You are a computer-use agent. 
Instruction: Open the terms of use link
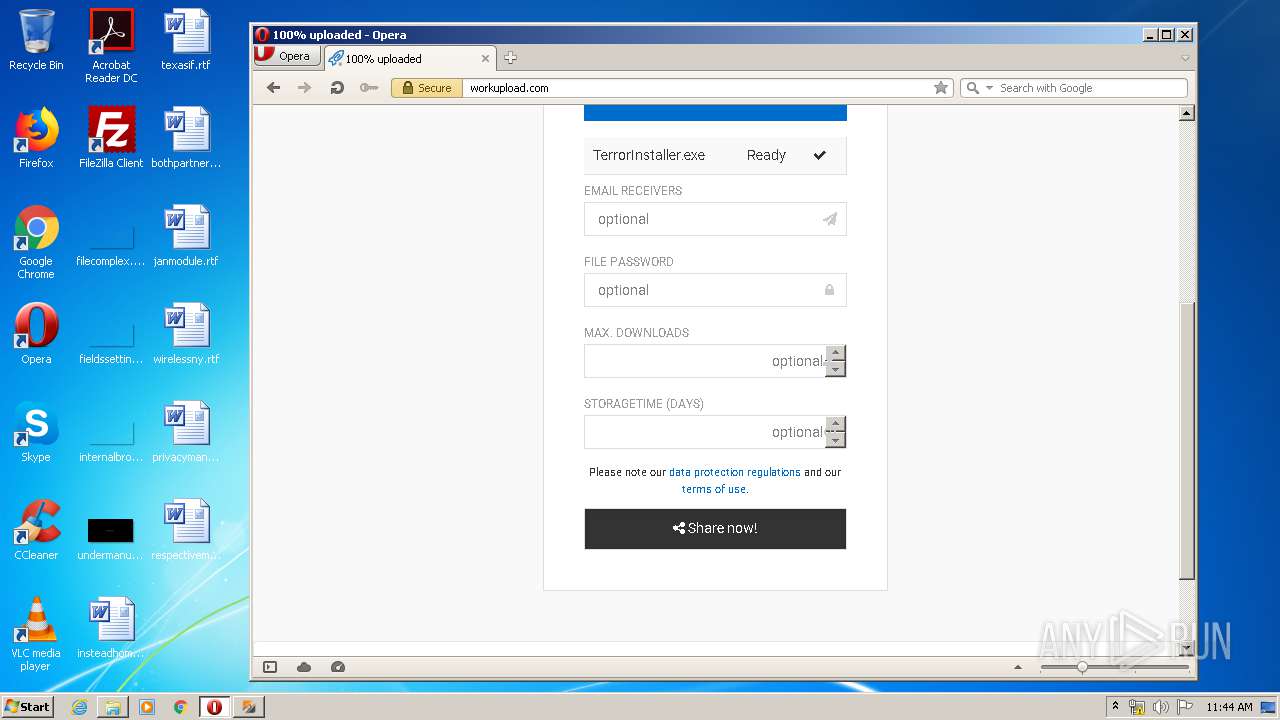(x=713, y=489)
